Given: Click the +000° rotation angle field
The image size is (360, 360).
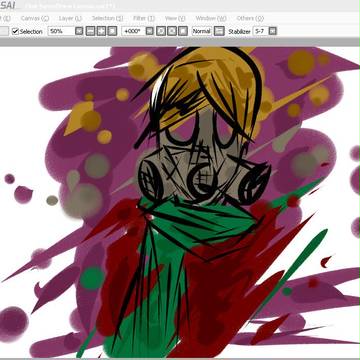Looking at the screenshot, I should 133,31.
